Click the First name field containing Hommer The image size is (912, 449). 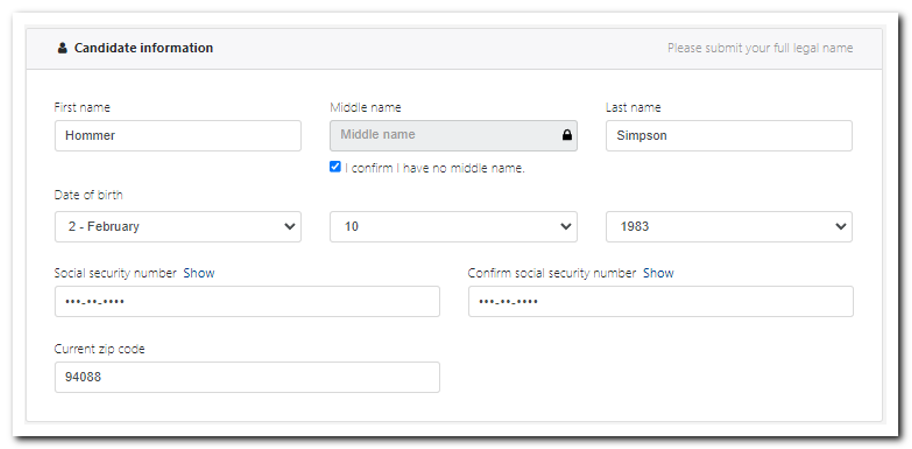[x=178, y=136]
